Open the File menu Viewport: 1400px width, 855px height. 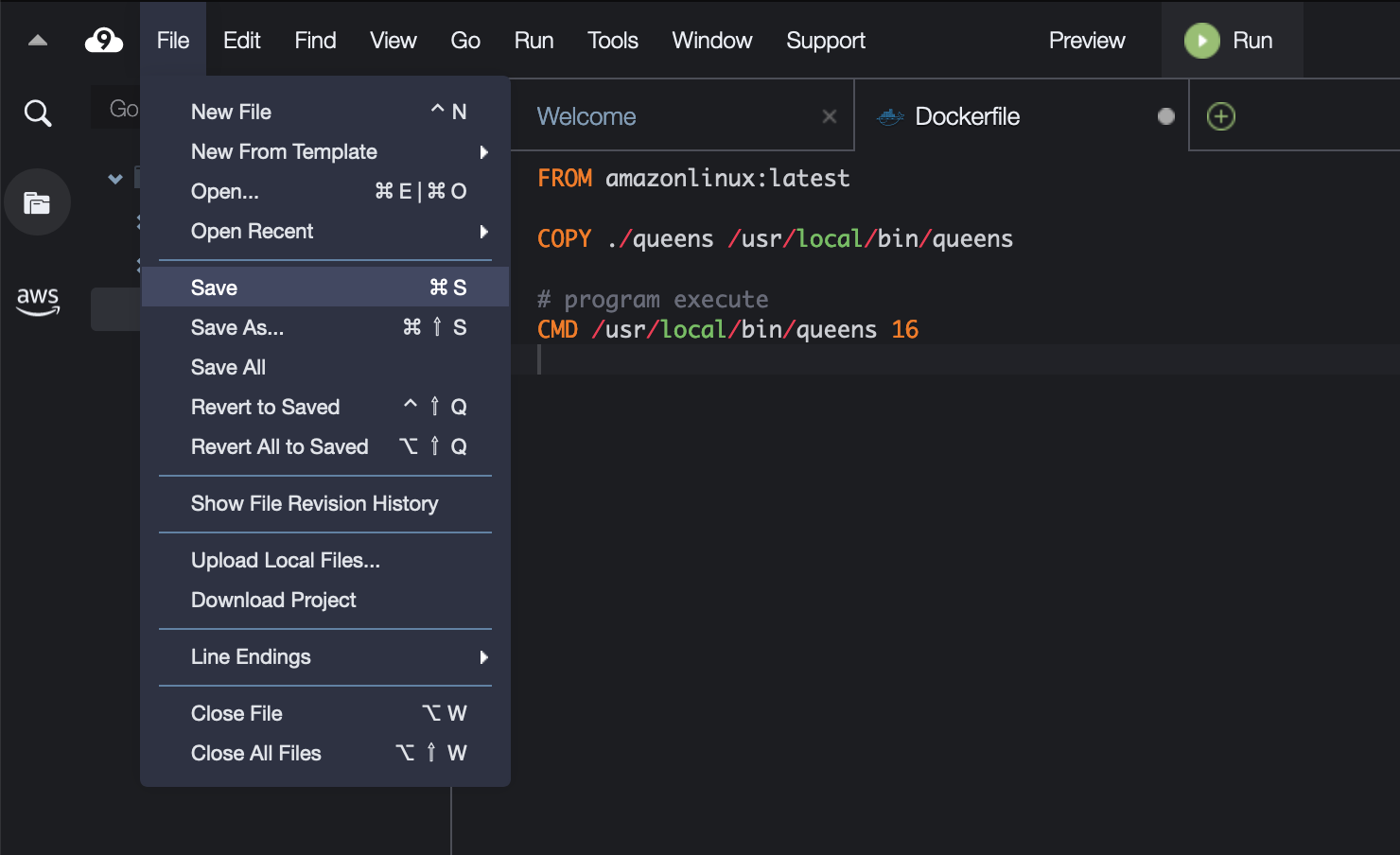point(173,41)
